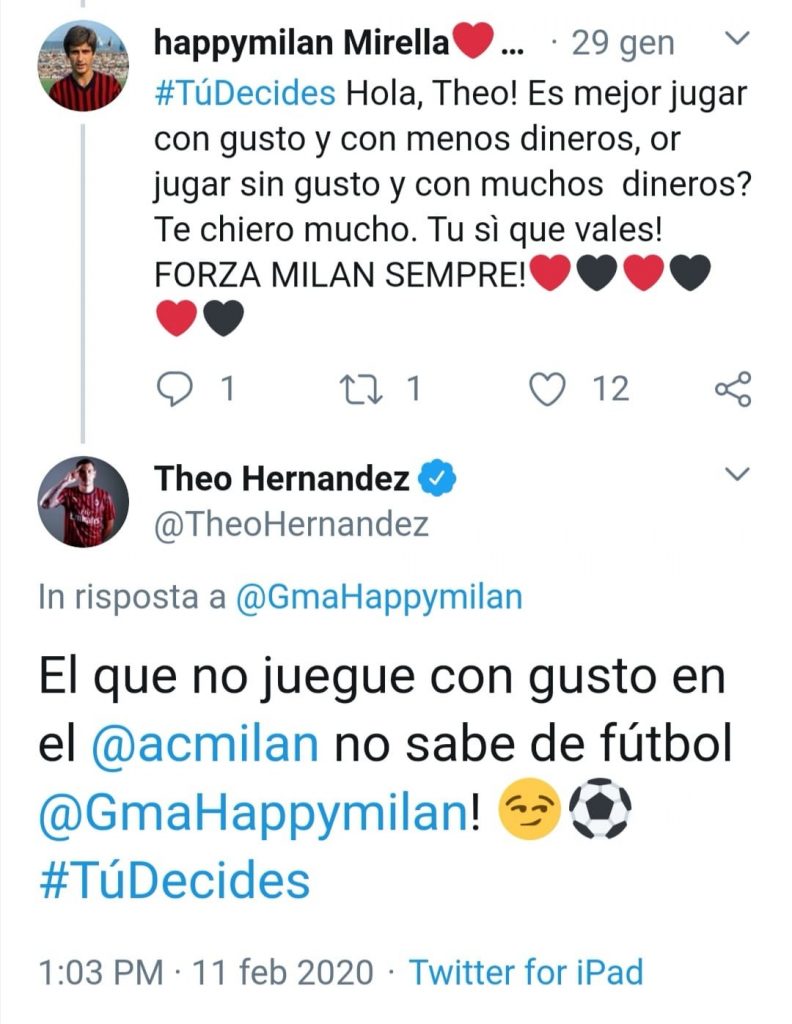Image resolution: width=792 pixels, height=1024 pixels.
Task: Open the #TúDecides hashtag in Theo's reply
Action: coord(174,880)
